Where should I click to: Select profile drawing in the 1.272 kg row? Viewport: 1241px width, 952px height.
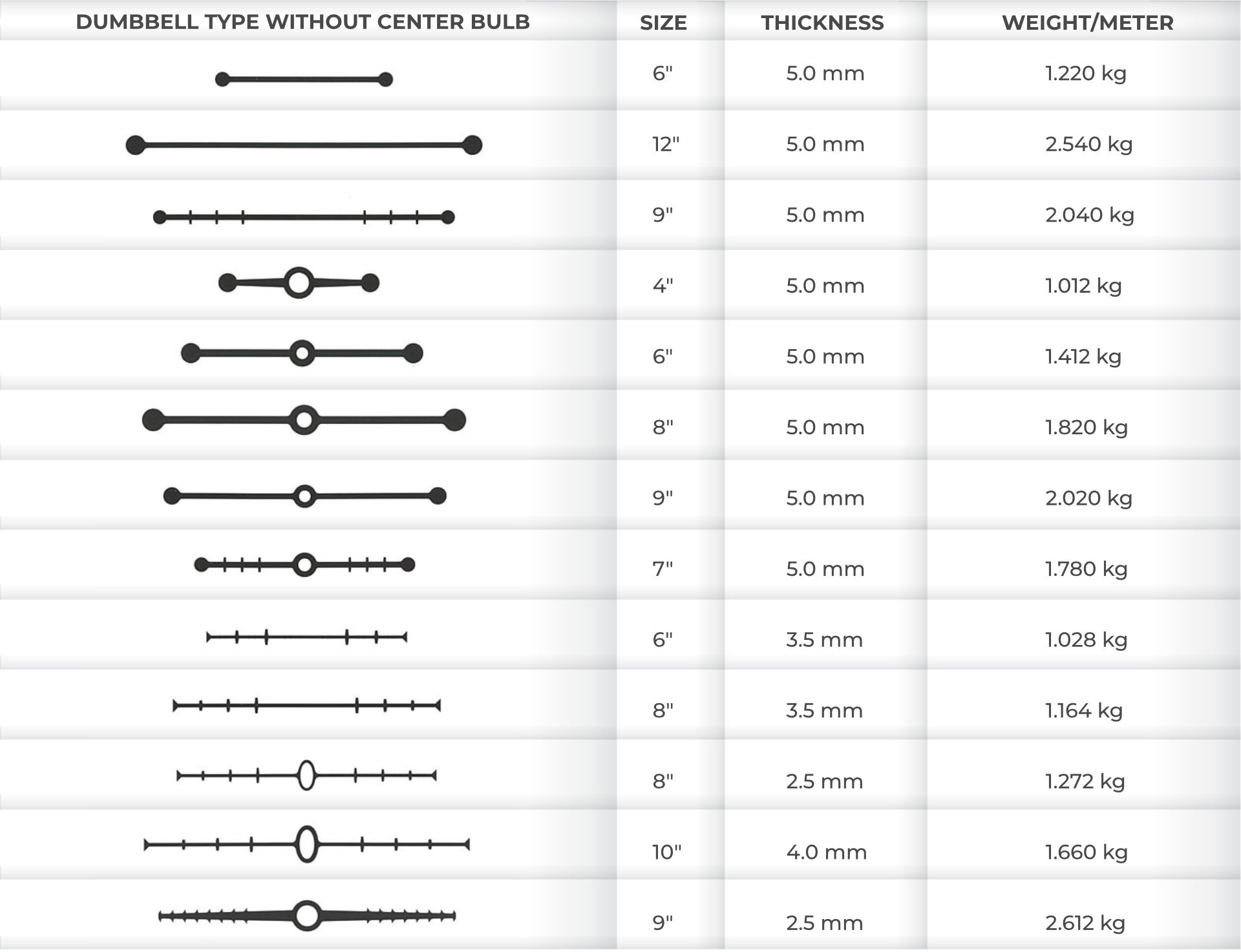306,776
